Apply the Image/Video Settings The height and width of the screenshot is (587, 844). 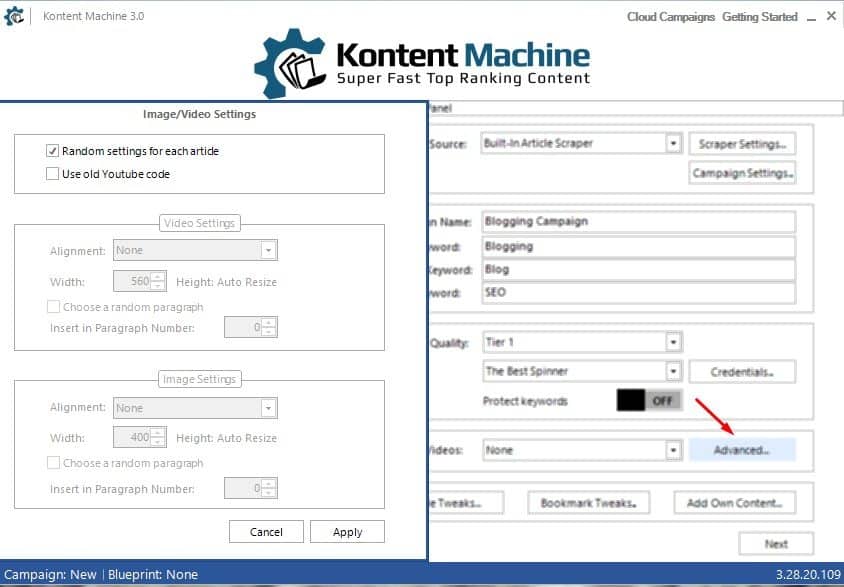pyautogui.click(x=347, y=532)
